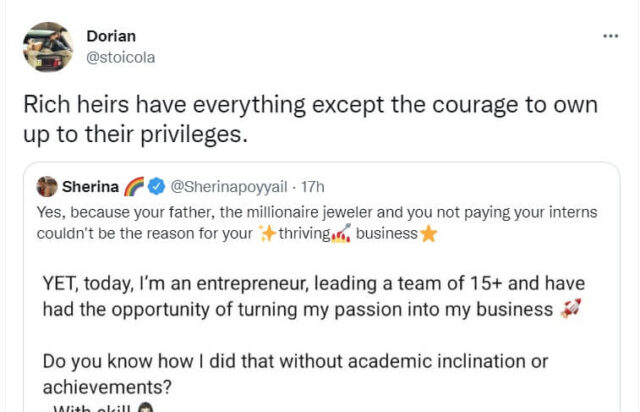Click Sherina's small avatar in quoted tweet
640x412 pixels.
tap(47, 186)
